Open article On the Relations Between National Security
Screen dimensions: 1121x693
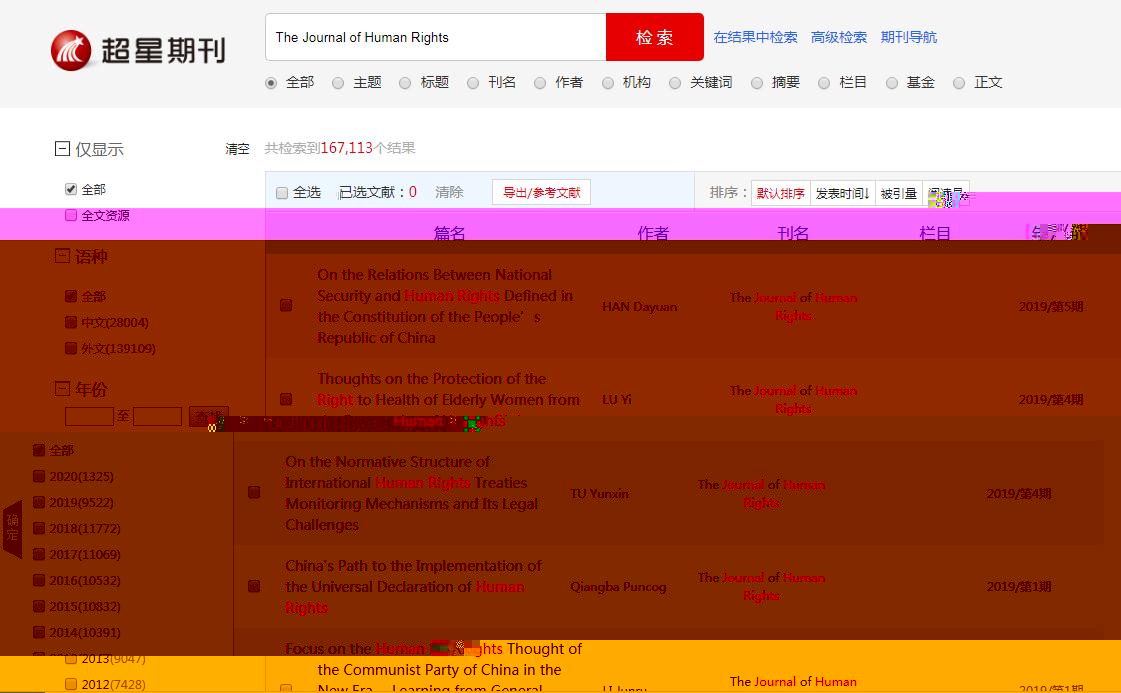445,306
